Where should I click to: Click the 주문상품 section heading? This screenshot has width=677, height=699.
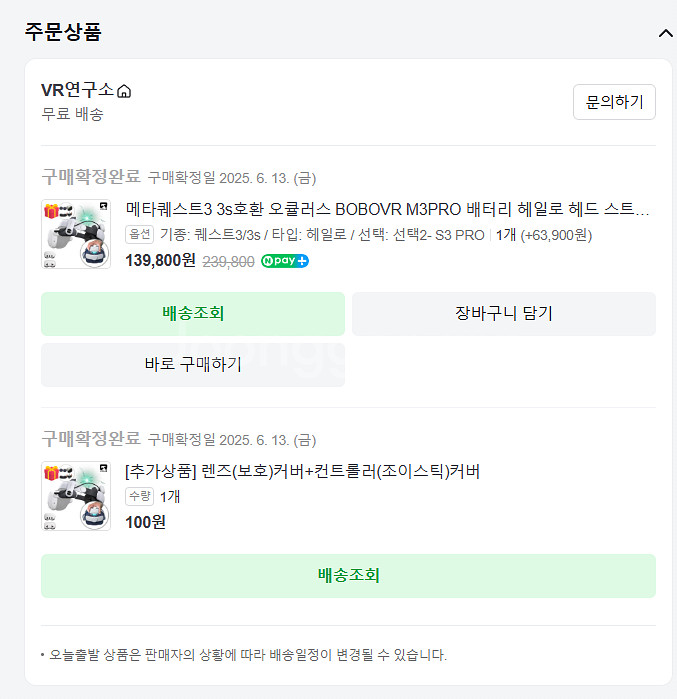[63, 31]
